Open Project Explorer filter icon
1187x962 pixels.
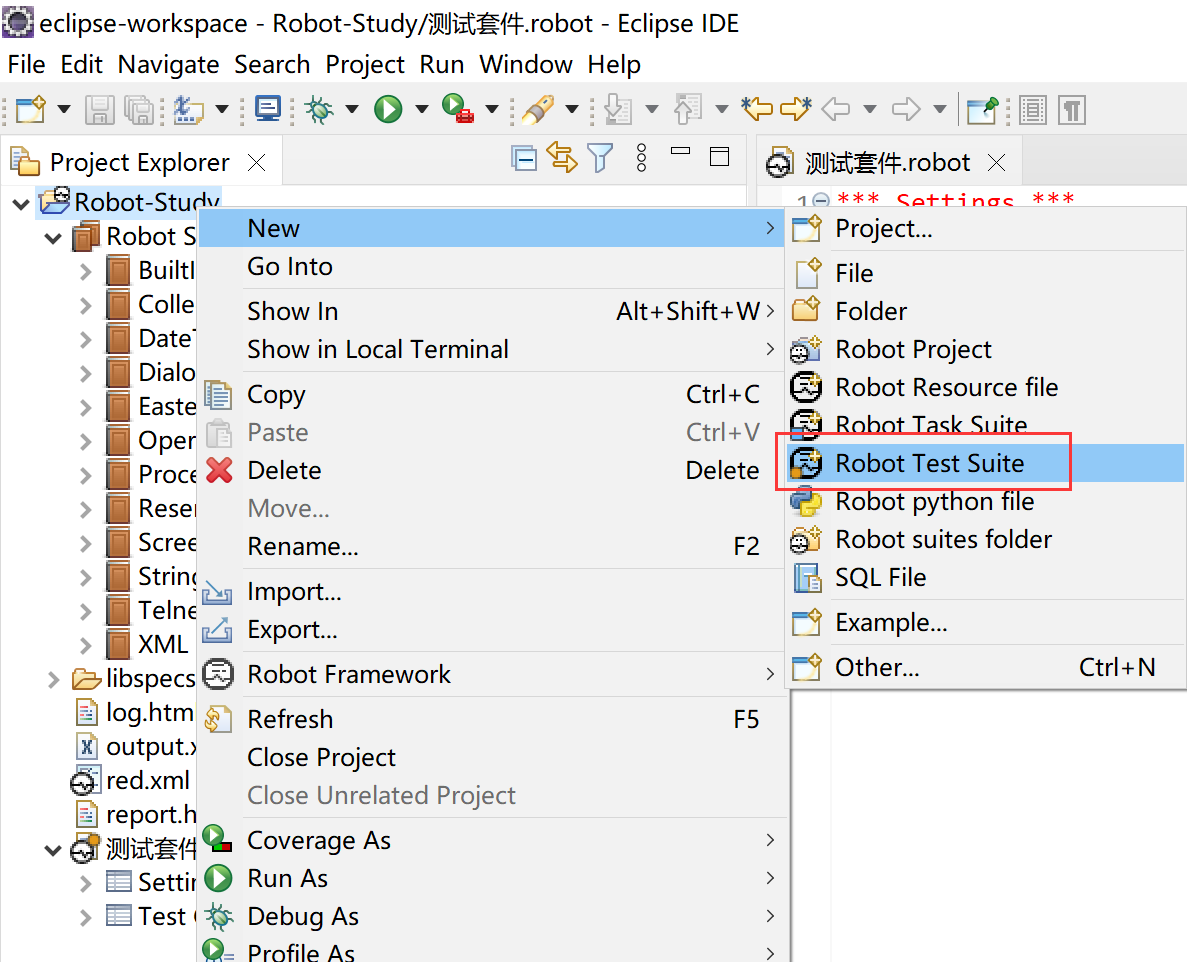pyautogui.click(x=600, y=158)
